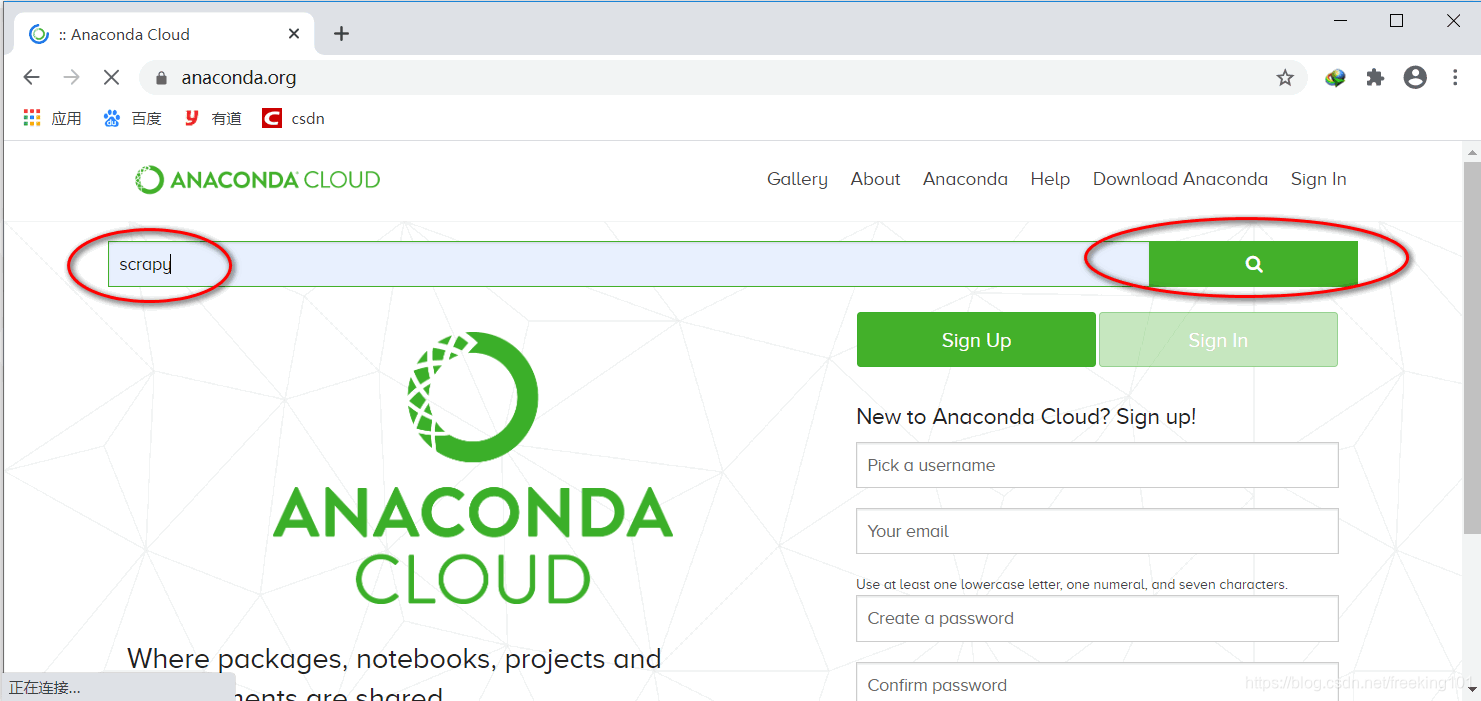View the site lock icon info
Screen dimensions: 1481x701
(162, 78)
